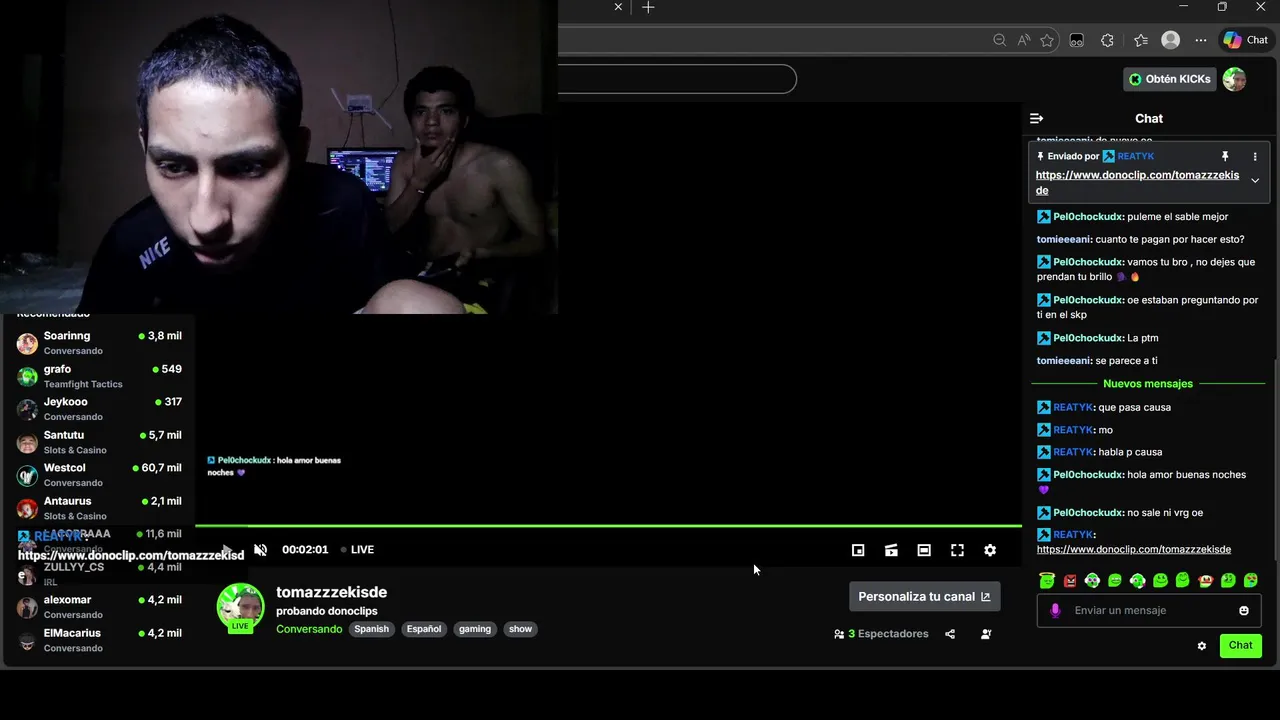Open pinned message options menu
The image size is (1280, 720).
tap(1255, 157)
